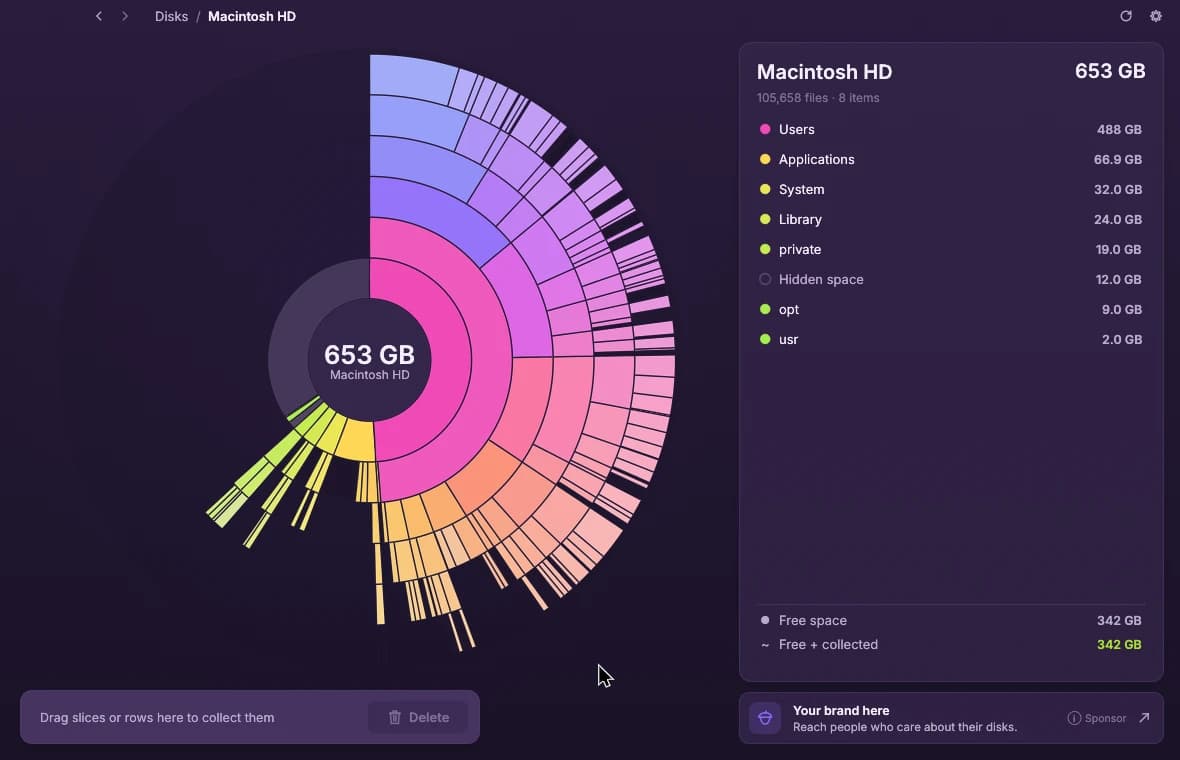Open the sponsor external link arrow
This screenshot has height=760, width=1180.
(1144, 718)
